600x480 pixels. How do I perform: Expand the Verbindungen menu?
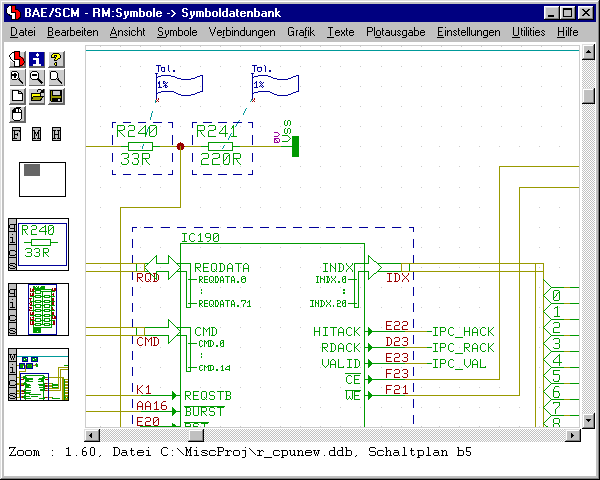[242, 32]
